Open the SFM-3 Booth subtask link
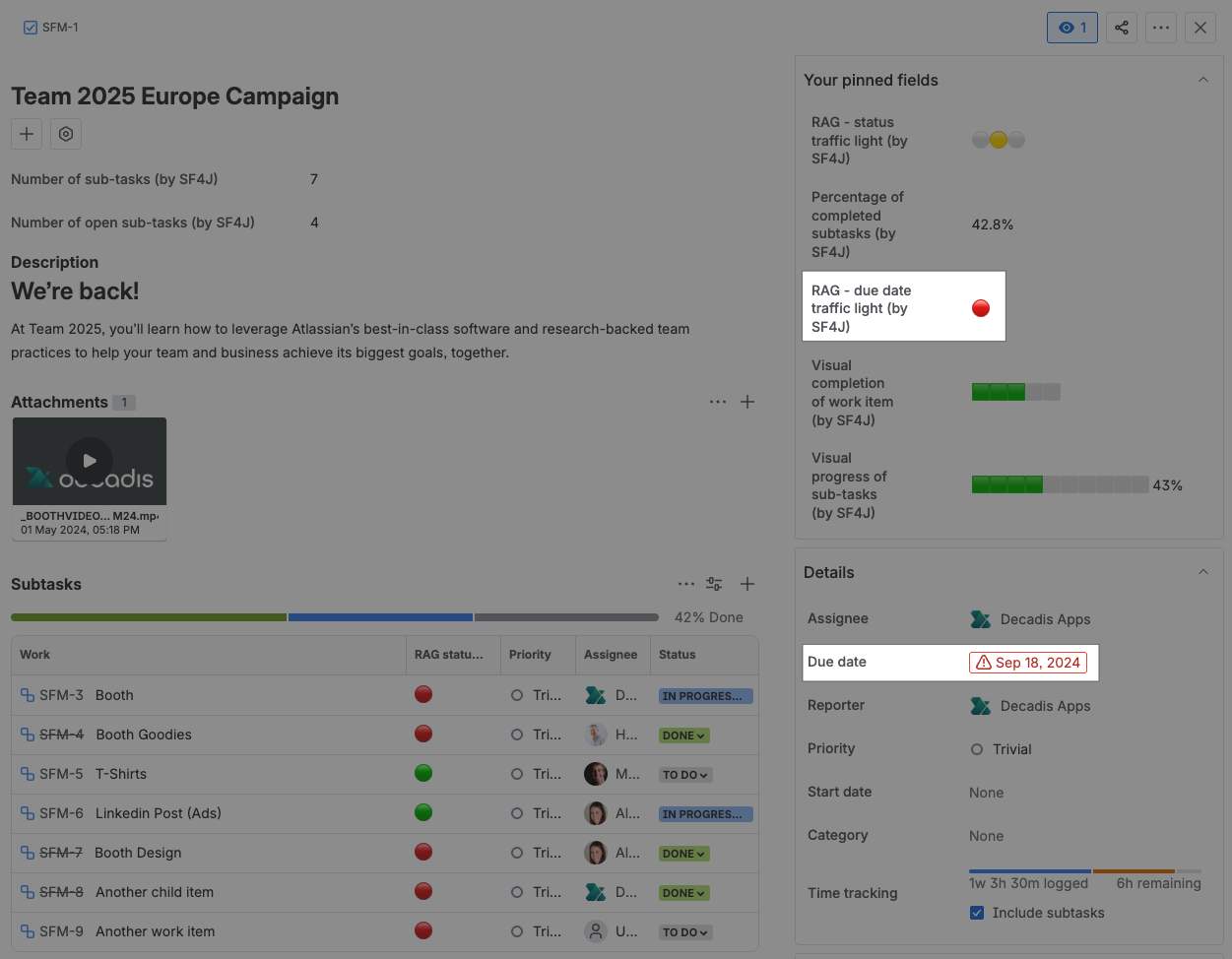 61,695
